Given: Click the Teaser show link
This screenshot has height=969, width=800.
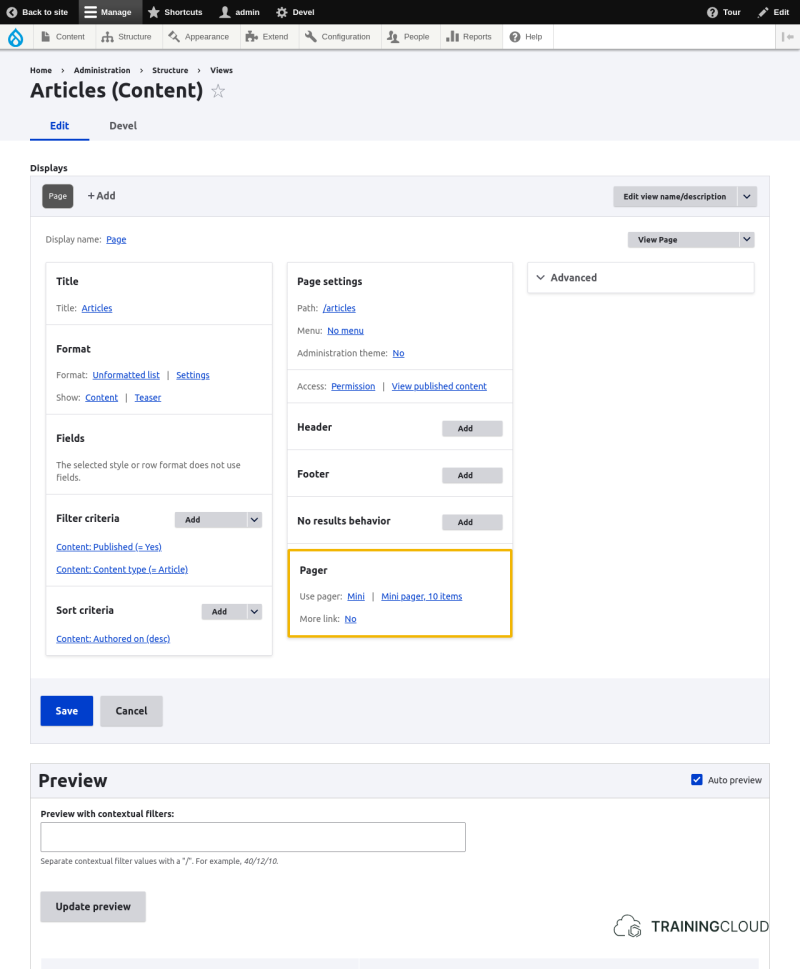Looking at the screenshot, I should point(148,397).
